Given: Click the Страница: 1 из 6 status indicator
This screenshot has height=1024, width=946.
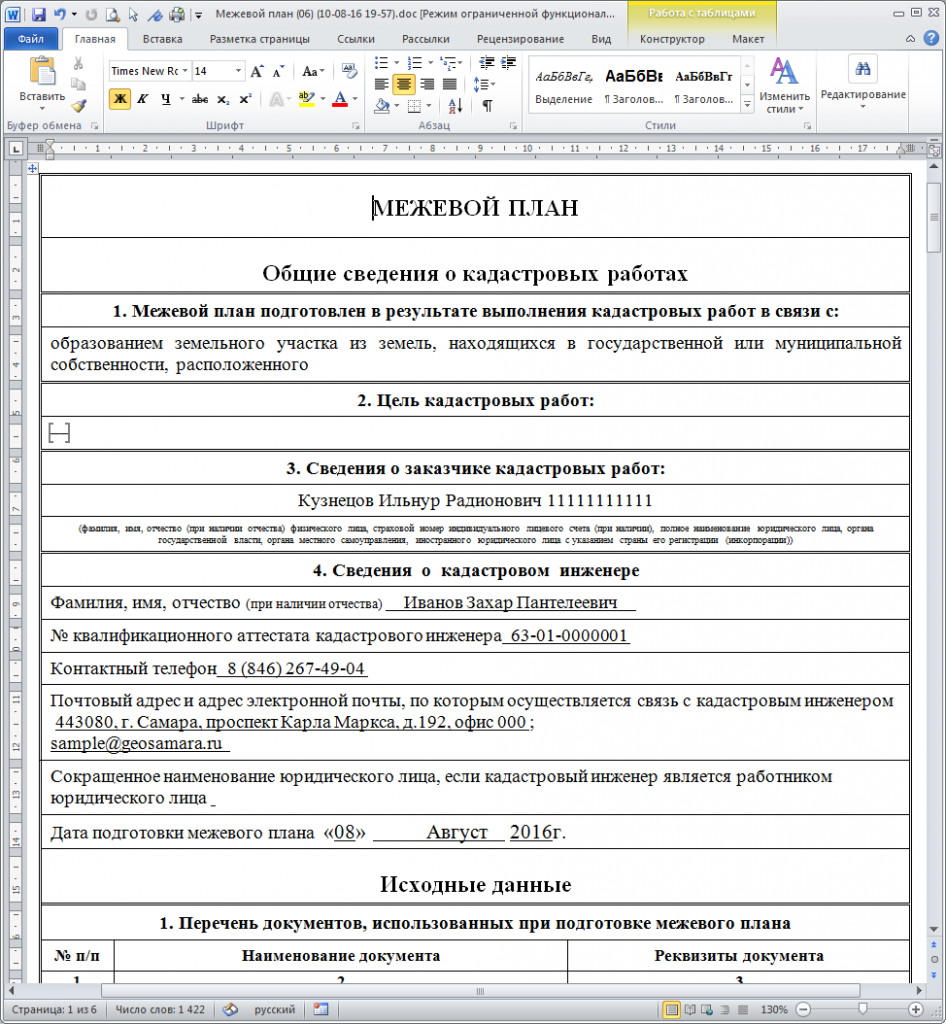Looking at the screenshot, I should click(54, 1010).
